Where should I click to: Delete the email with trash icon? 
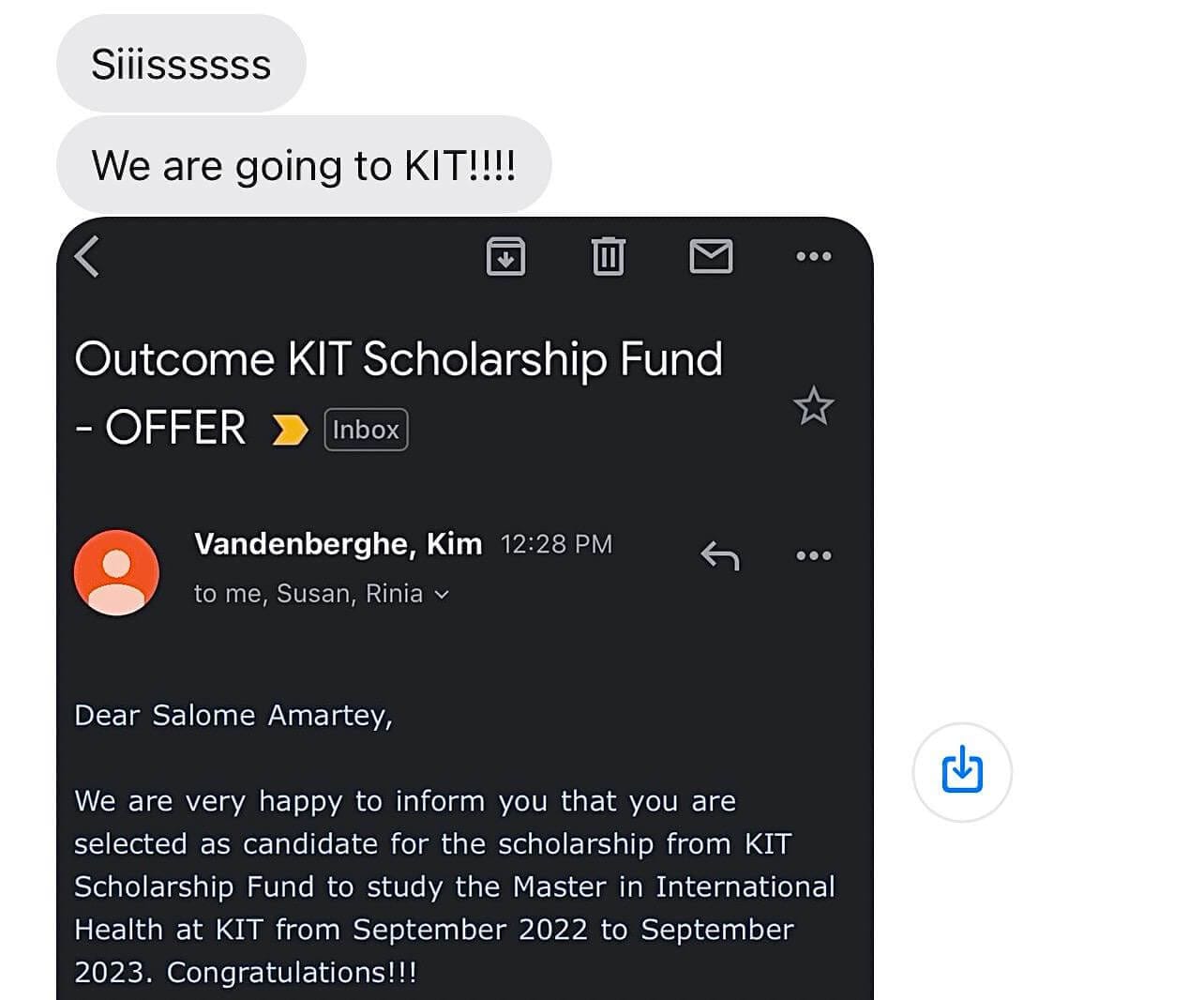click(x=608, y=256)
